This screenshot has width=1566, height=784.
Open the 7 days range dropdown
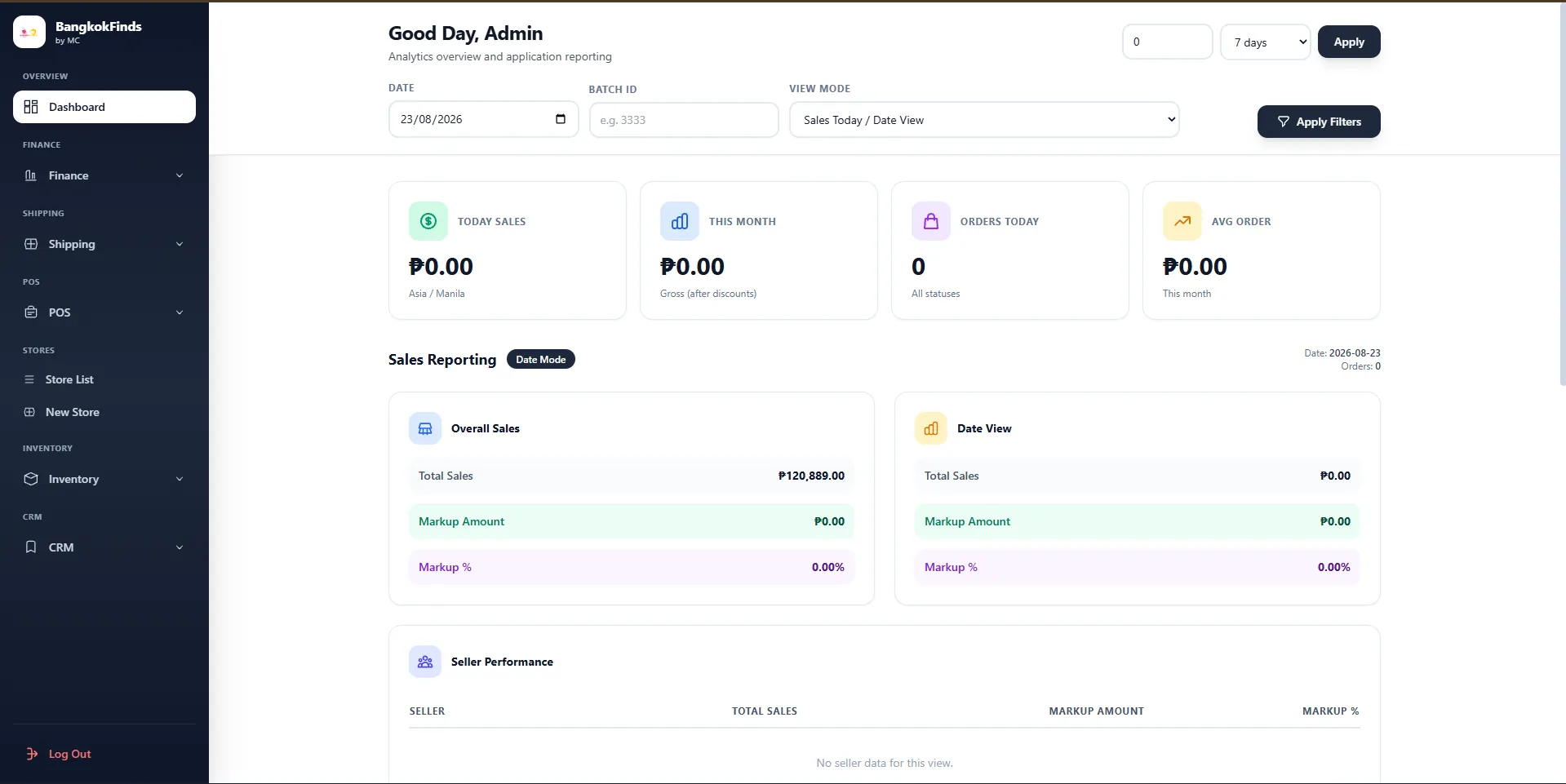coord(1266,42)
